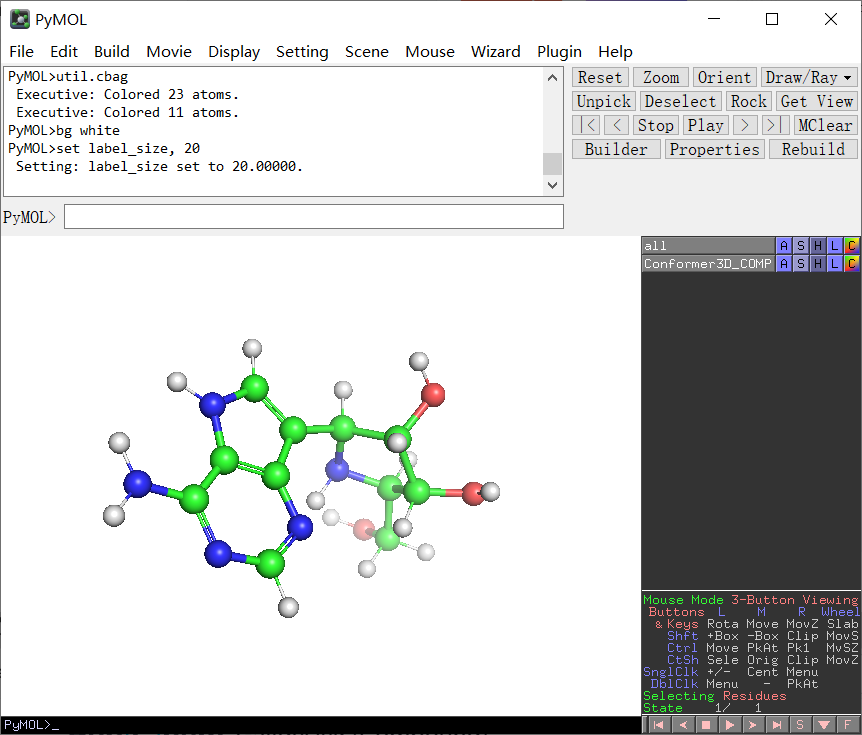Play movie using bottom triangle icon
Screen dimensions: 862x735
(730, 725)
